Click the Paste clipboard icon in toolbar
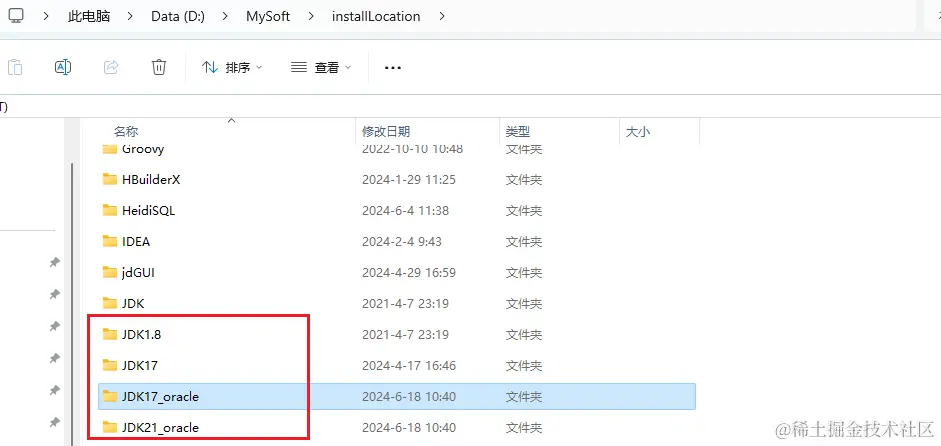Image resolution: width=941 pixels, height=446 pixels. click(x=15, y=67)
